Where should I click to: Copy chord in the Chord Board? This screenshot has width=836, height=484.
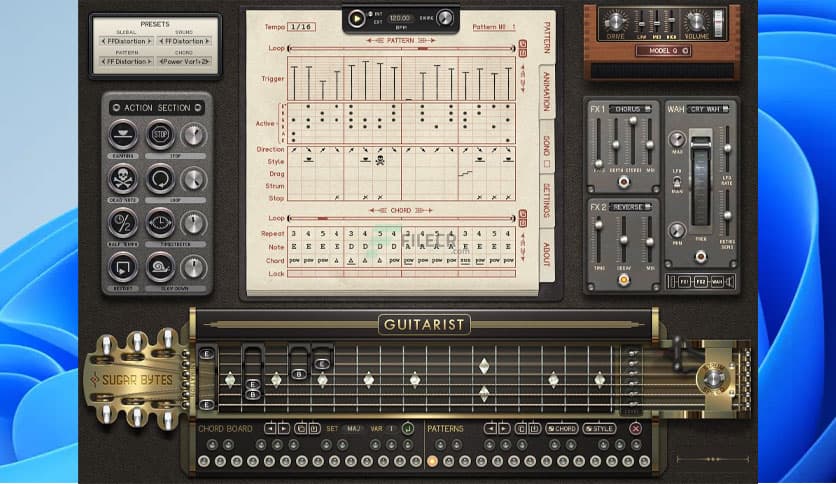(x=301, y=429)
